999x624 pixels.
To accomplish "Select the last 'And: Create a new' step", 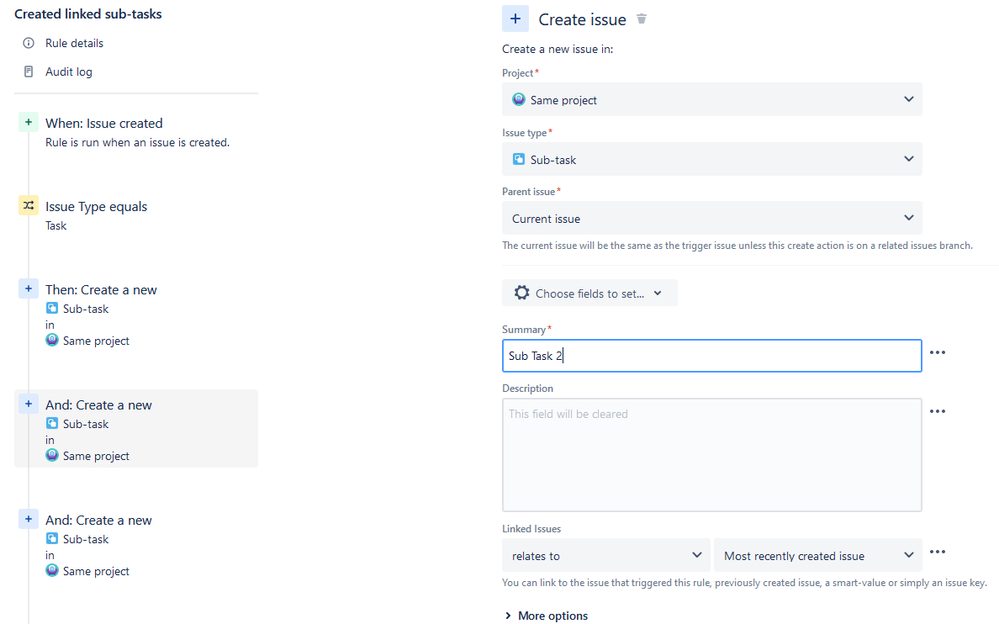I will click(99, 520).
